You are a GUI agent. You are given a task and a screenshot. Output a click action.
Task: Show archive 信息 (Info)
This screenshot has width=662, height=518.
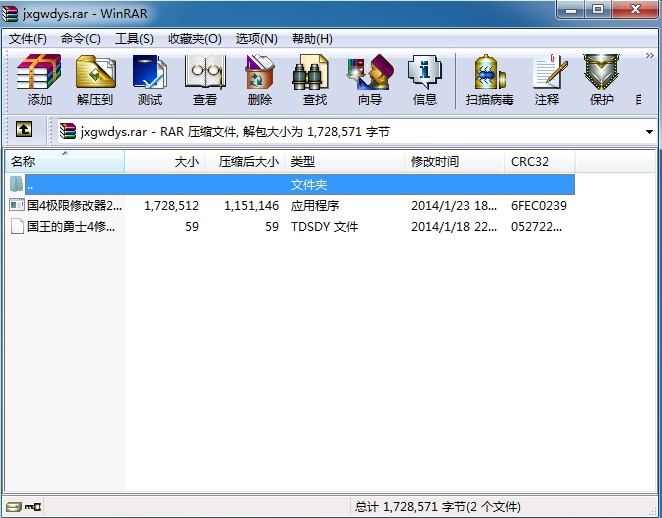click(x=425, y=80)
